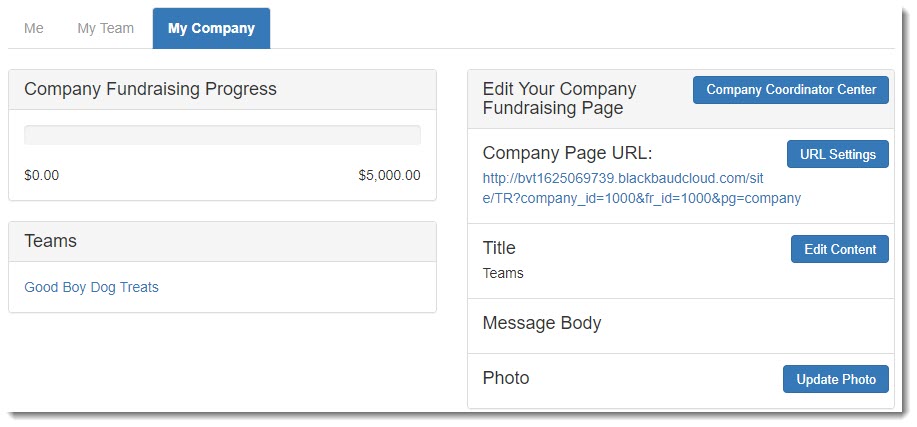Click the Message Body section
The image size is (917, 427).
tap(542, 323)
